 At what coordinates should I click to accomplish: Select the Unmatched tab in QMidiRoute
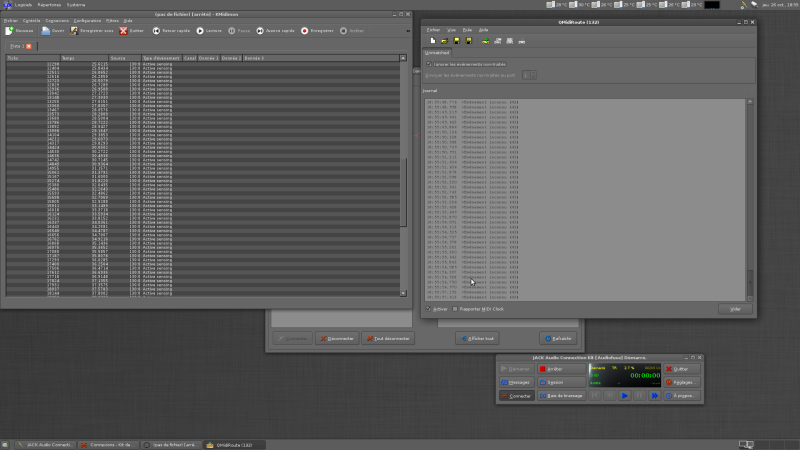(437, 52)
